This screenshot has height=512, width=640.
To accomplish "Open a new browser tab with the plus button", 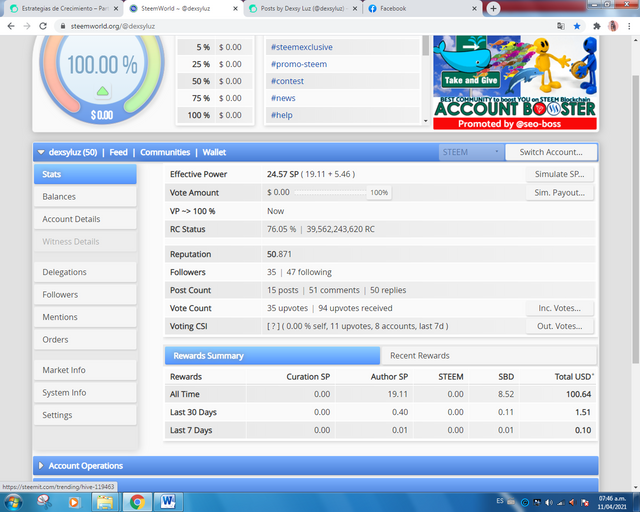I will tap(493, 8).
